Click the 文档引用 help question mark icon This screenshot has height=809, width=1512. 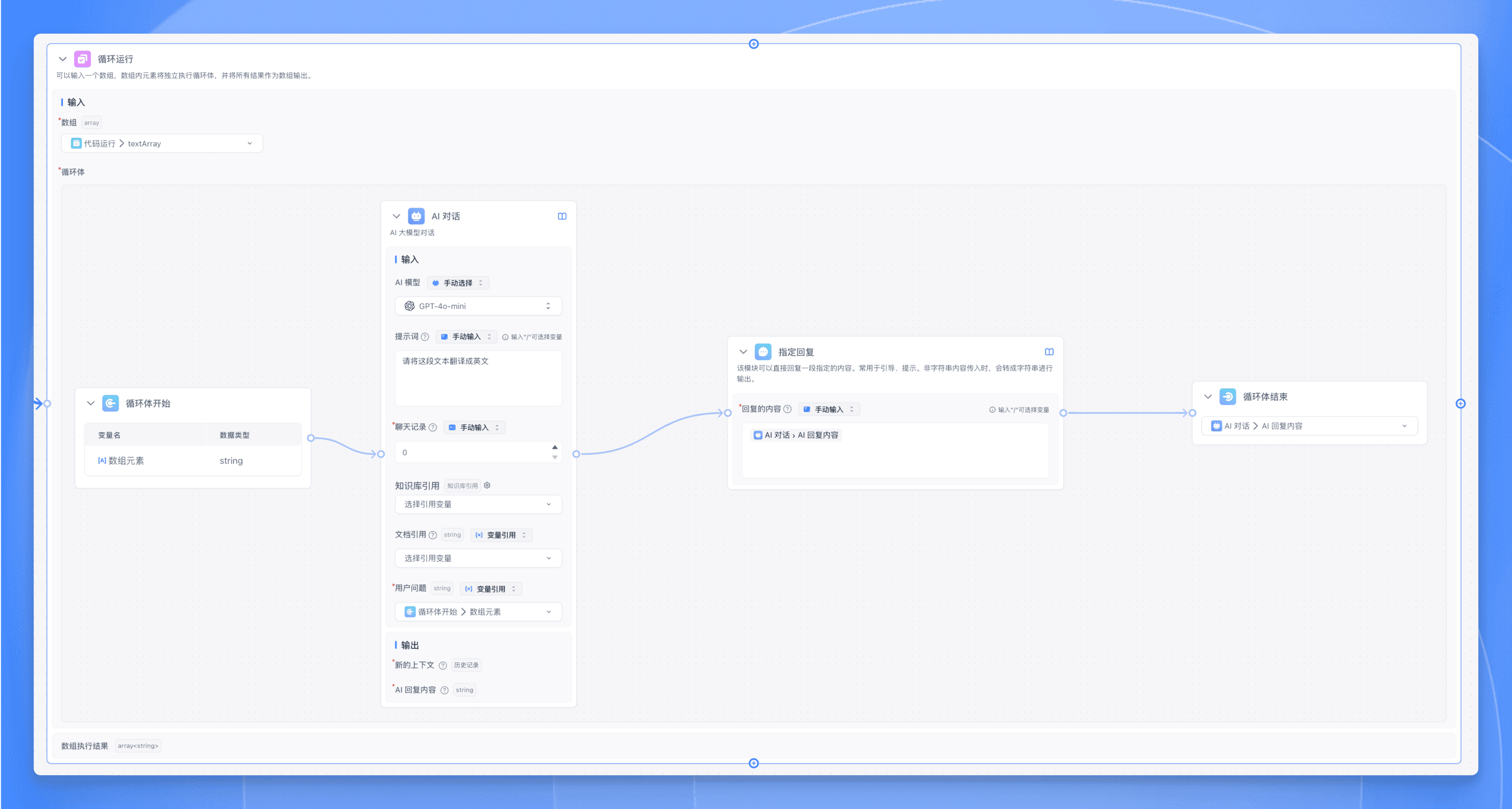point(433,535)
